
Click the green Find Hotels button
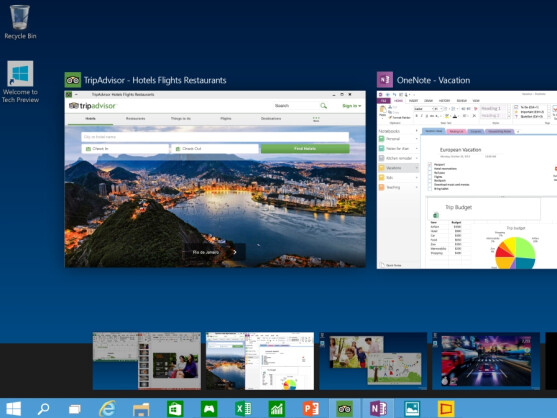(305, 149)
